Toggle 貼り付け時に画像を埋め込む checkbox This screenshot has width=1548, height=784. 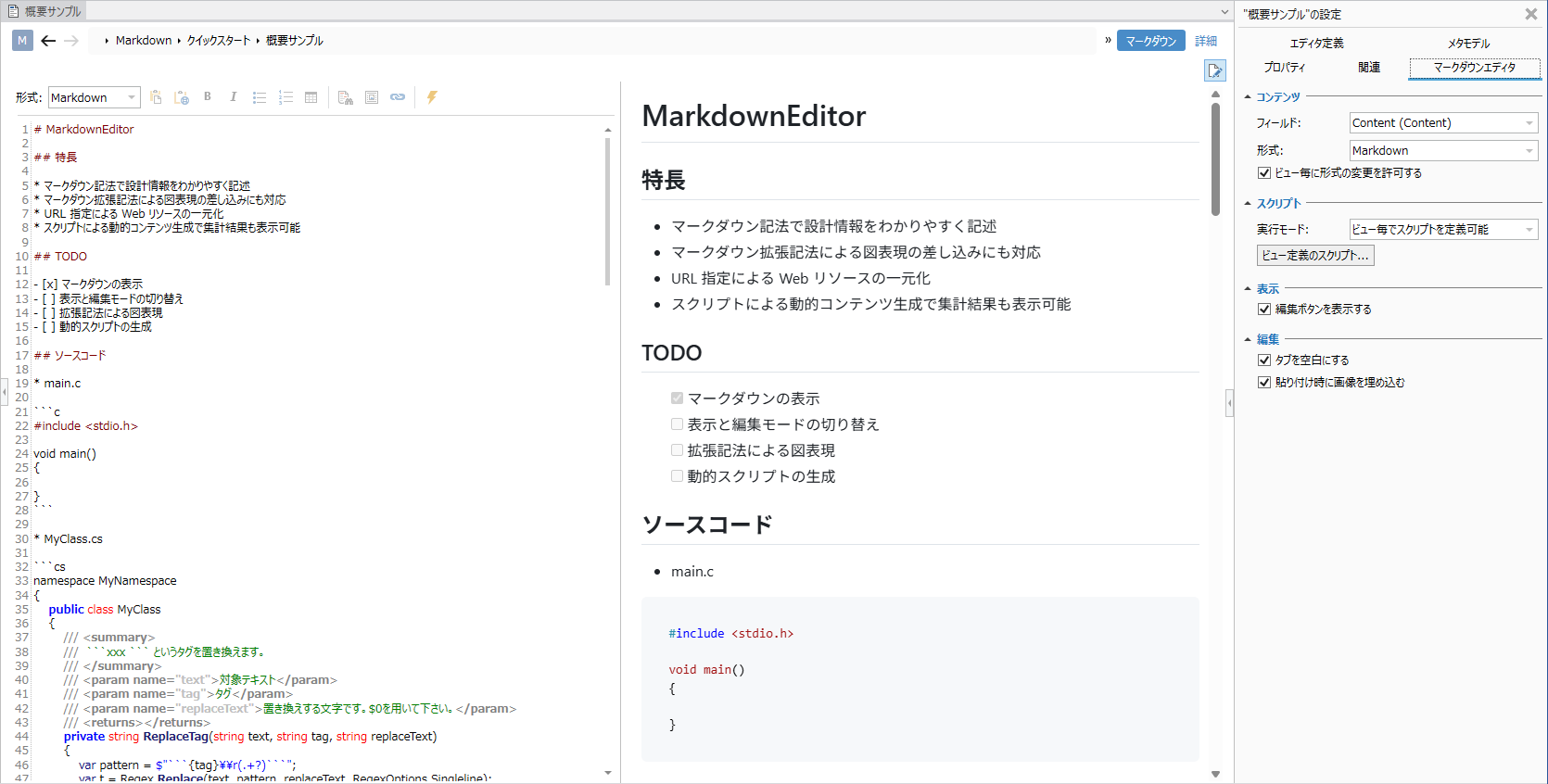coord(1264,383)
